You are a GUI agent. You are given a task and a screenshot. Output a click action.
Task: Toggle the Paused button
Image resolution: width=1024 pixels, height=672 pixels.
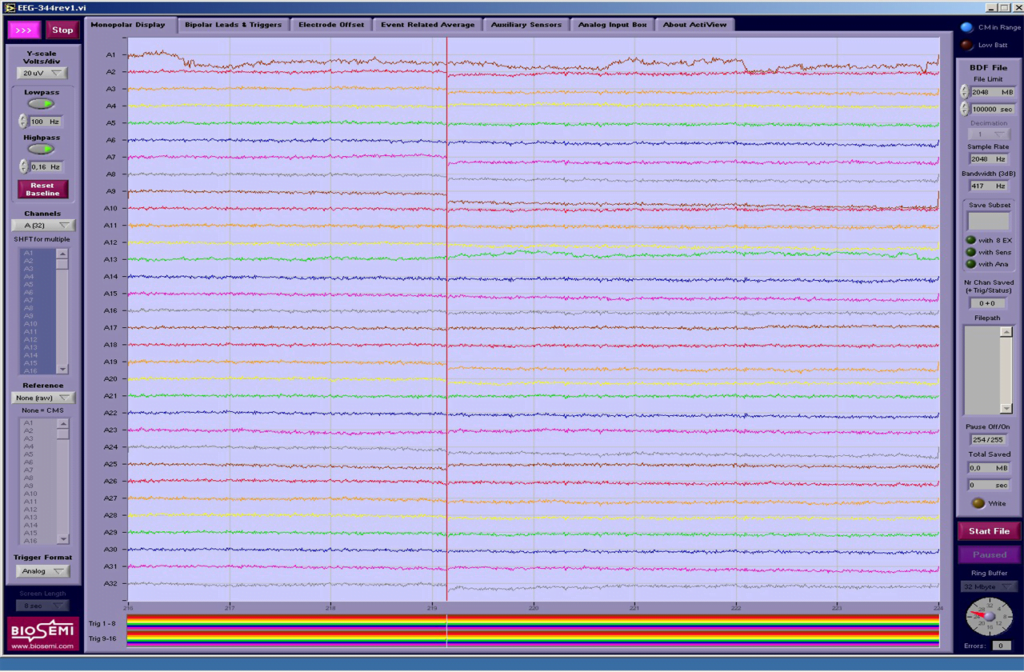click(989, 554)
